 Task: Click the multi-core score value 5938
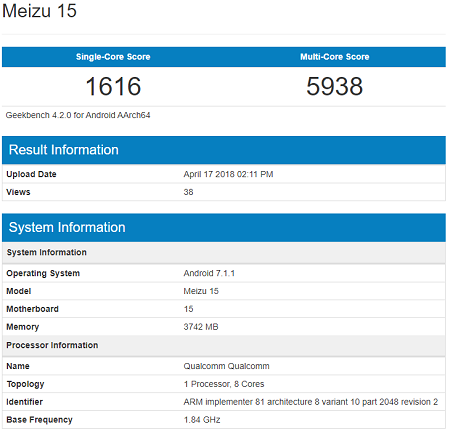pyautogui.click(x=335, y=86)
